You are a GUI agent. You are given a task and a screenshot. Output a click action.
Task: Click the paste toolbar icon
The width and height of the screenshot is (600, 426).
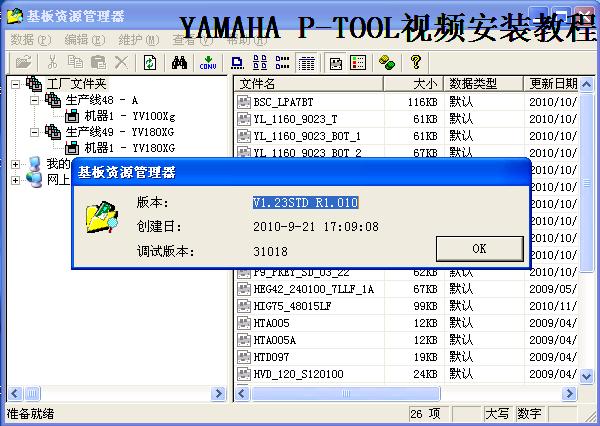[x=98, y=62]
